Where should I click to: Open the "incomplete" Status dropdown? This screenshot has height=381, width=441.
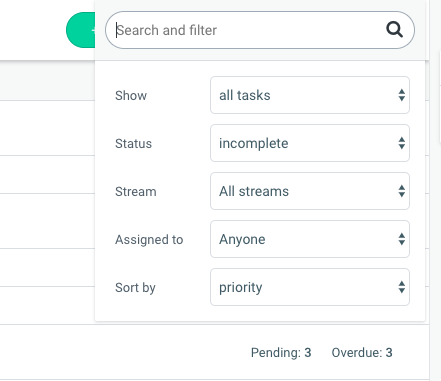tap(310, 143)
